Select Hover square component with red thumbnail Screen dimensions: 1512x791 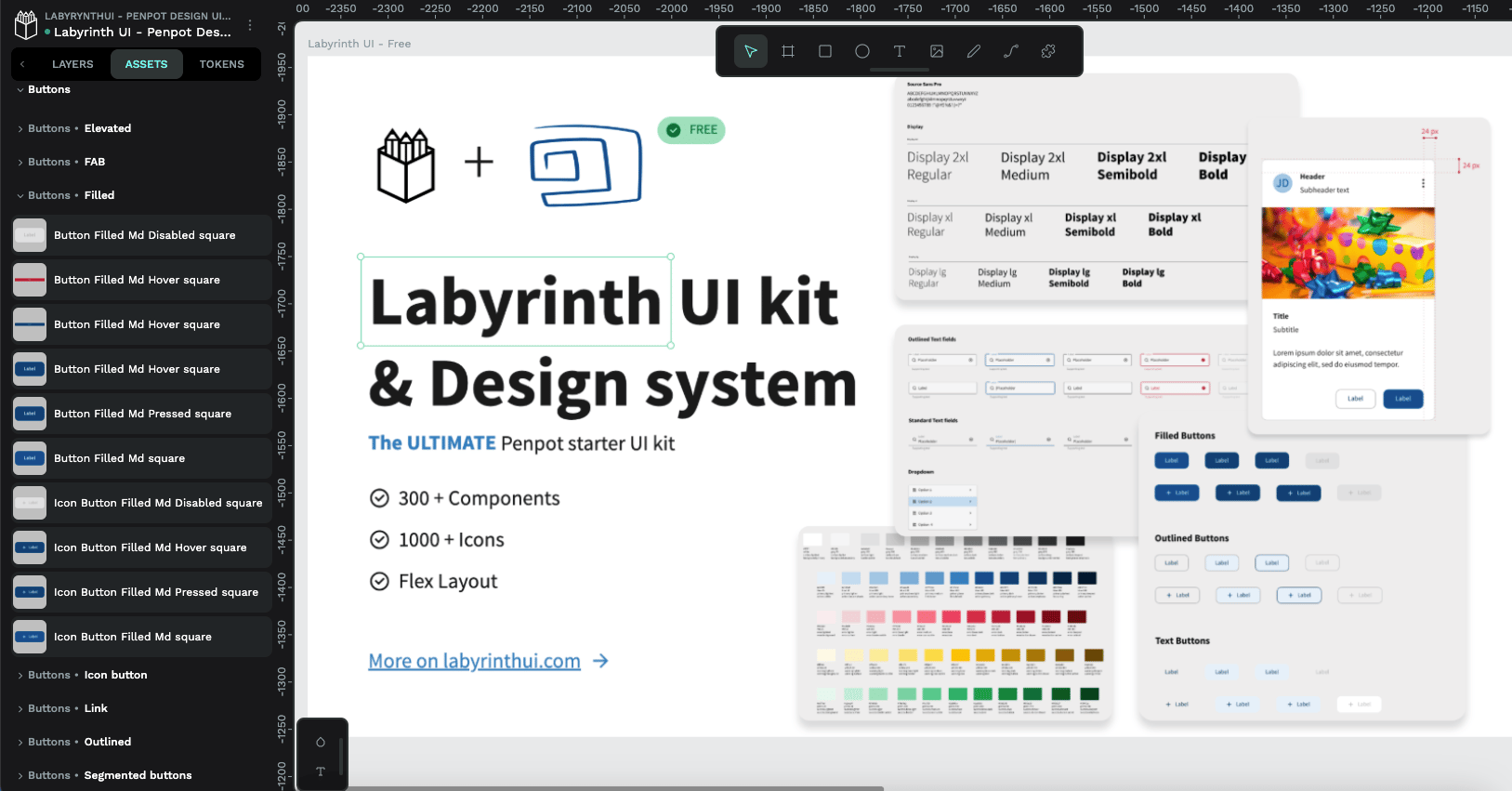(x=142, y=280)
